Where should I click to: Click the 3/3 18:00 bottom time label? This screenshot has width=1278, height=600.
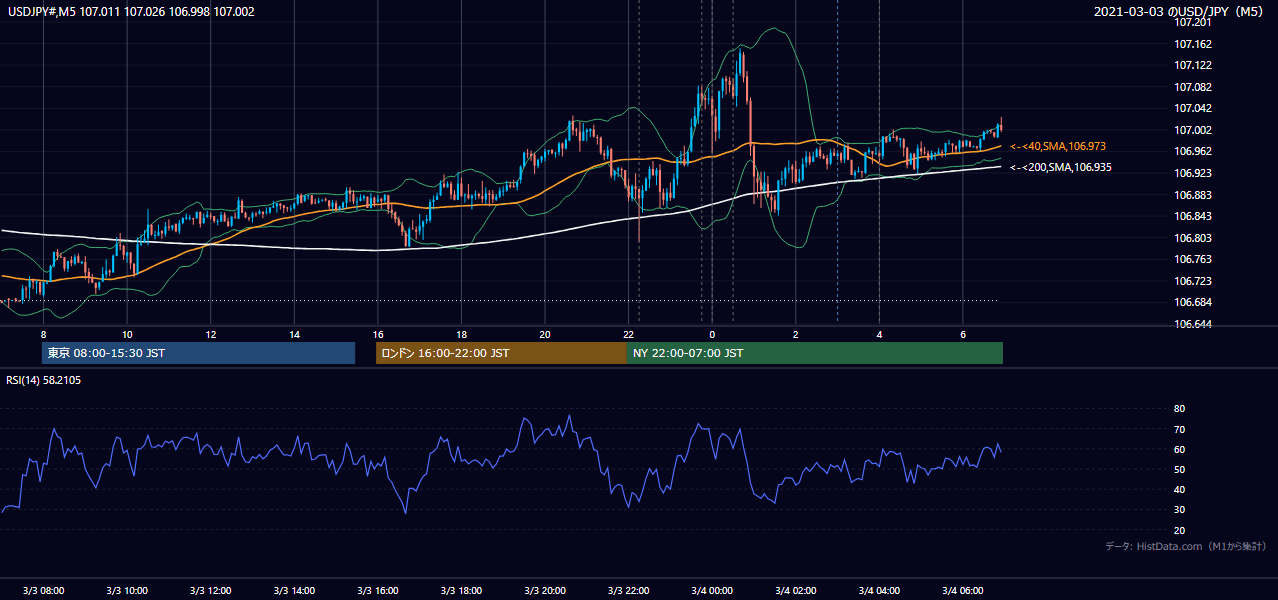461,590
